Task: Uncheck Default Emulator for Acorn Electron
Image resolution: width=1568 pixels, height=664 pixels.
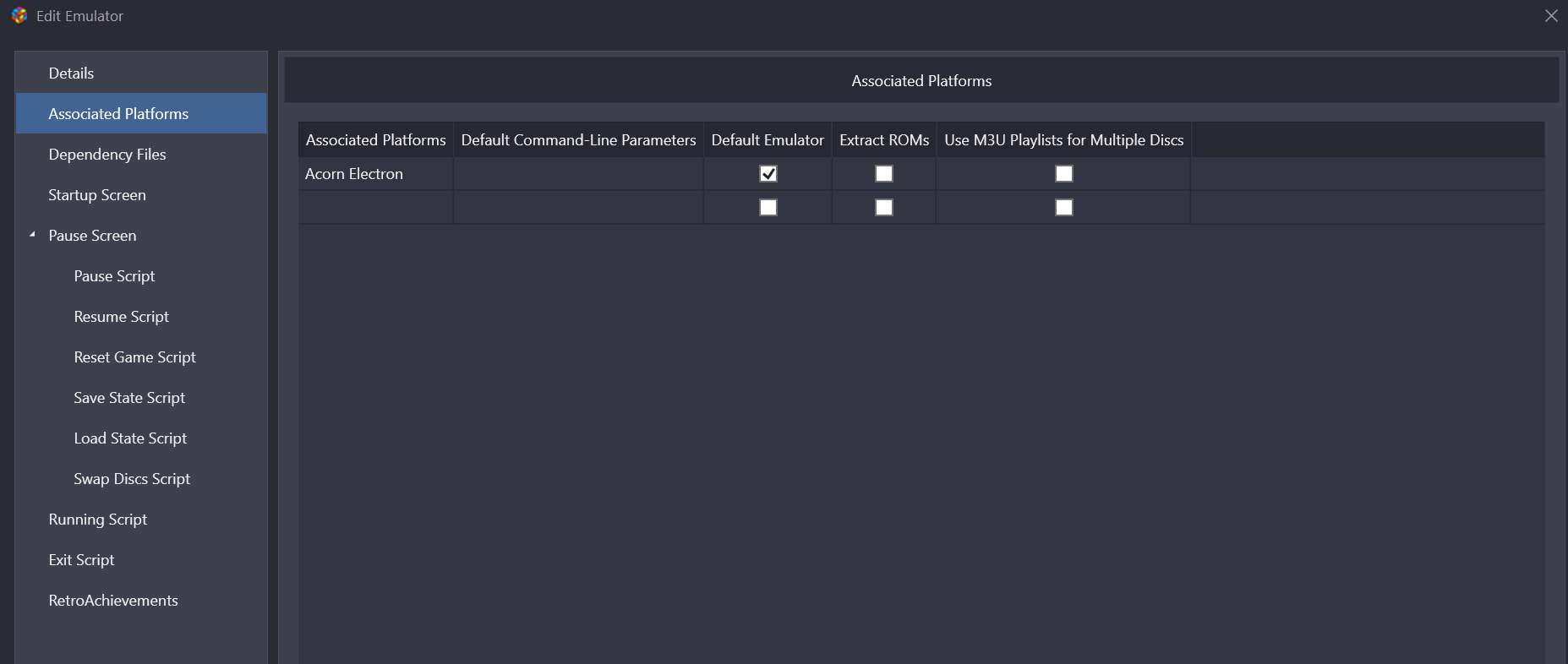Action: (768, 174)
